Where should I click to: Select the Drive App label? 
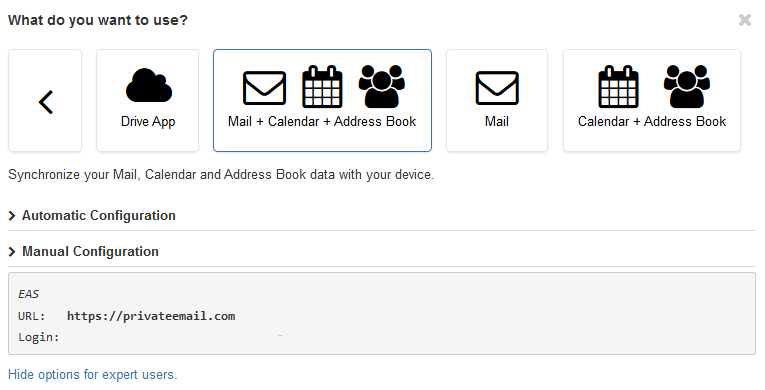(148, 122)
